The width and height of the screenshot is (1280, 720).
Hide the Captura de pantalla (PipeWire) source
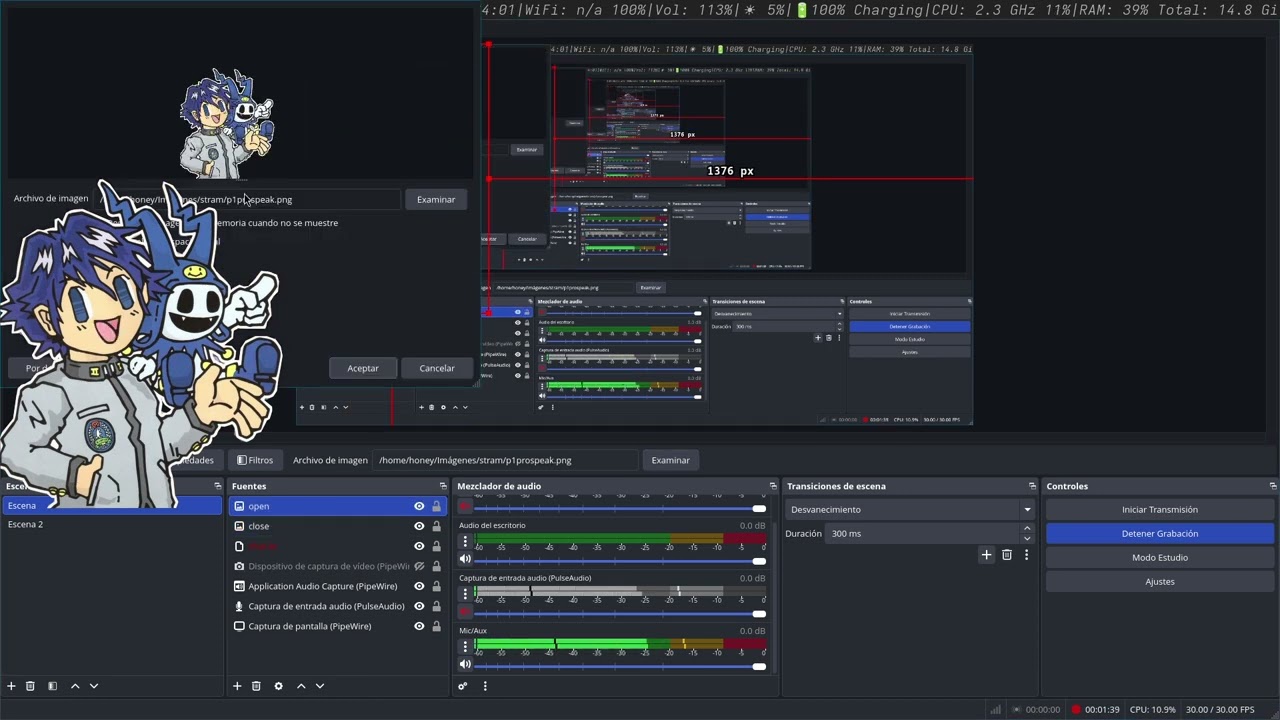coord(419,626)
